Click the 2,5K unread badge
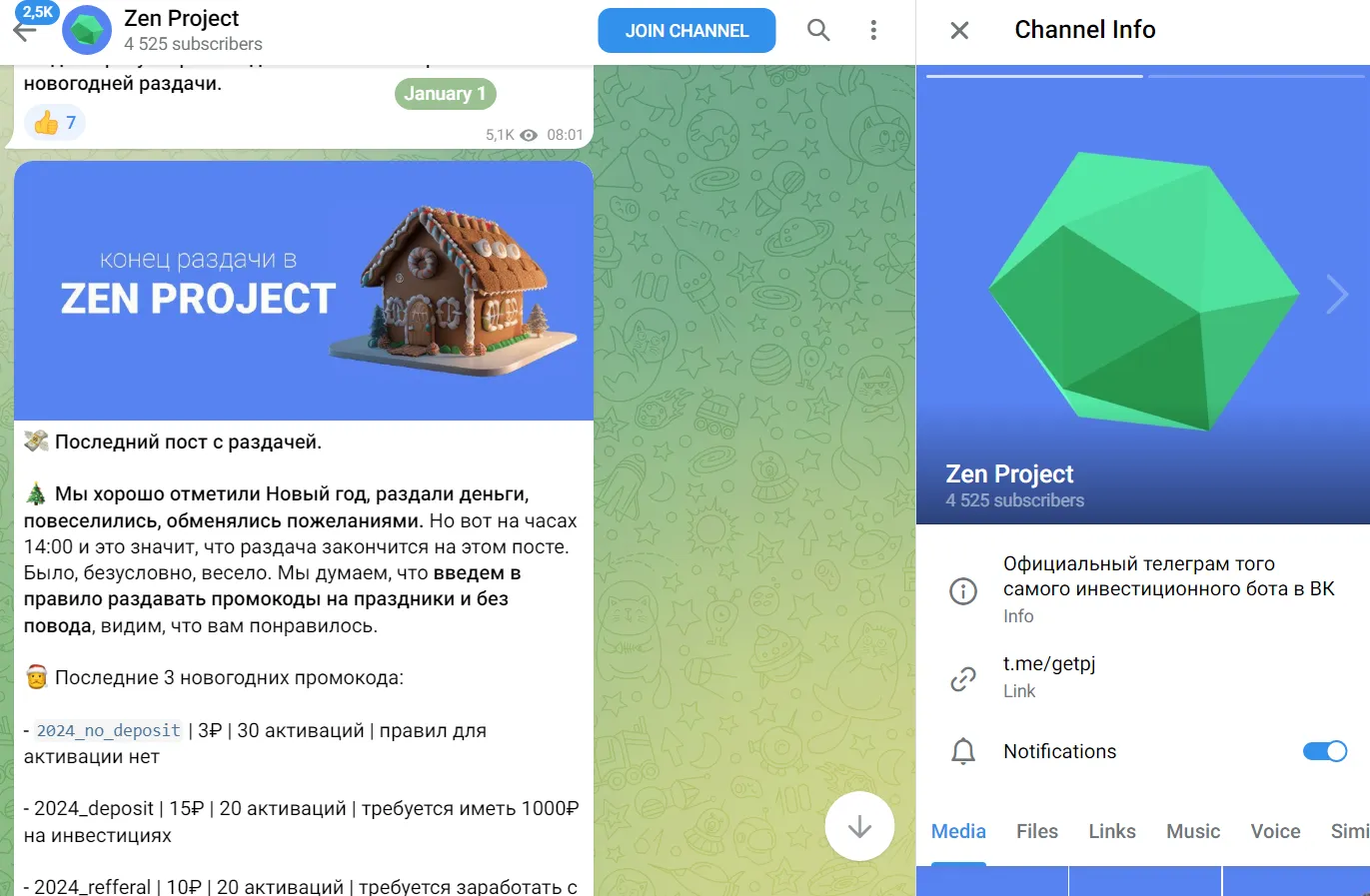The height and width of the screenshot is (896, 1370). tap(37, 12)
